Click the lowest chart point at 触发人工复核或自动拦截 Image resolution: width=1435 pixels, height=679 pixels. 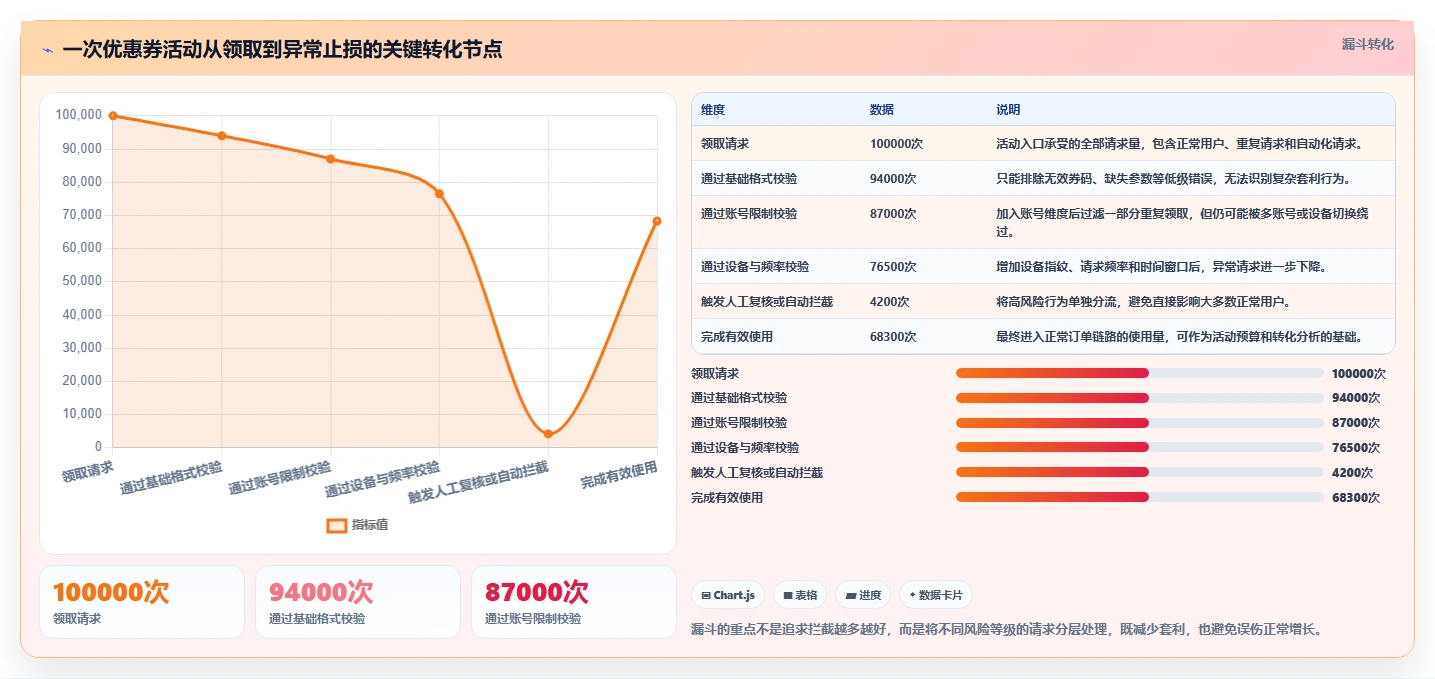548,434
